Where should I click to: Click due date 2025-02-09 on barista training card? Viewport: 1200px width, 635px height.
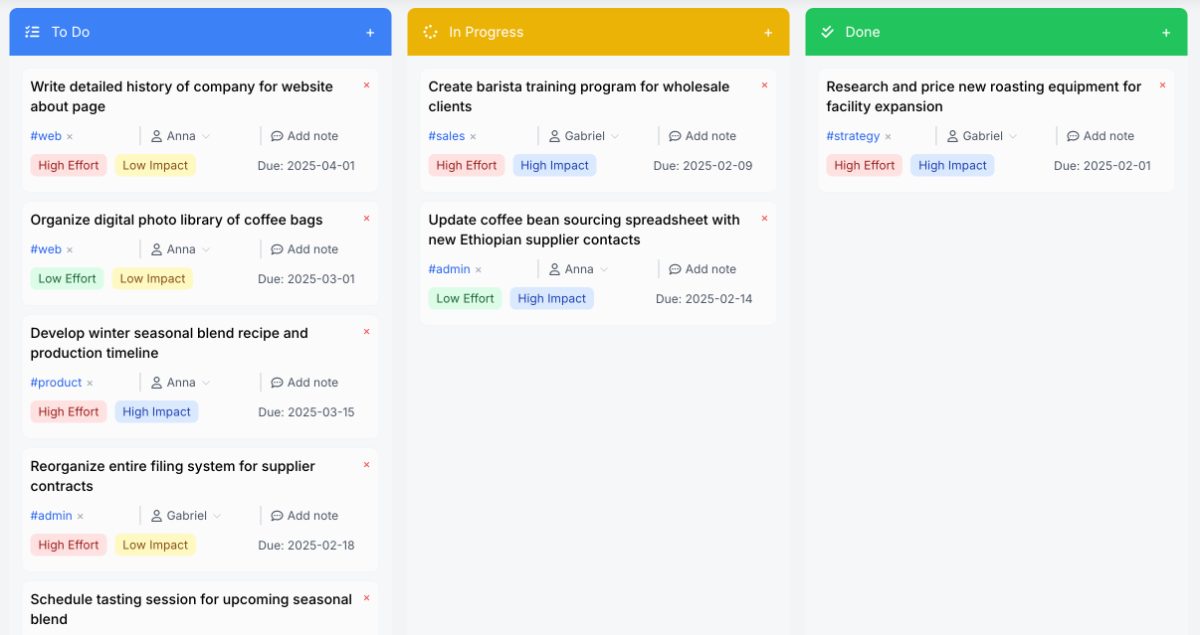[x=703, y=166]
